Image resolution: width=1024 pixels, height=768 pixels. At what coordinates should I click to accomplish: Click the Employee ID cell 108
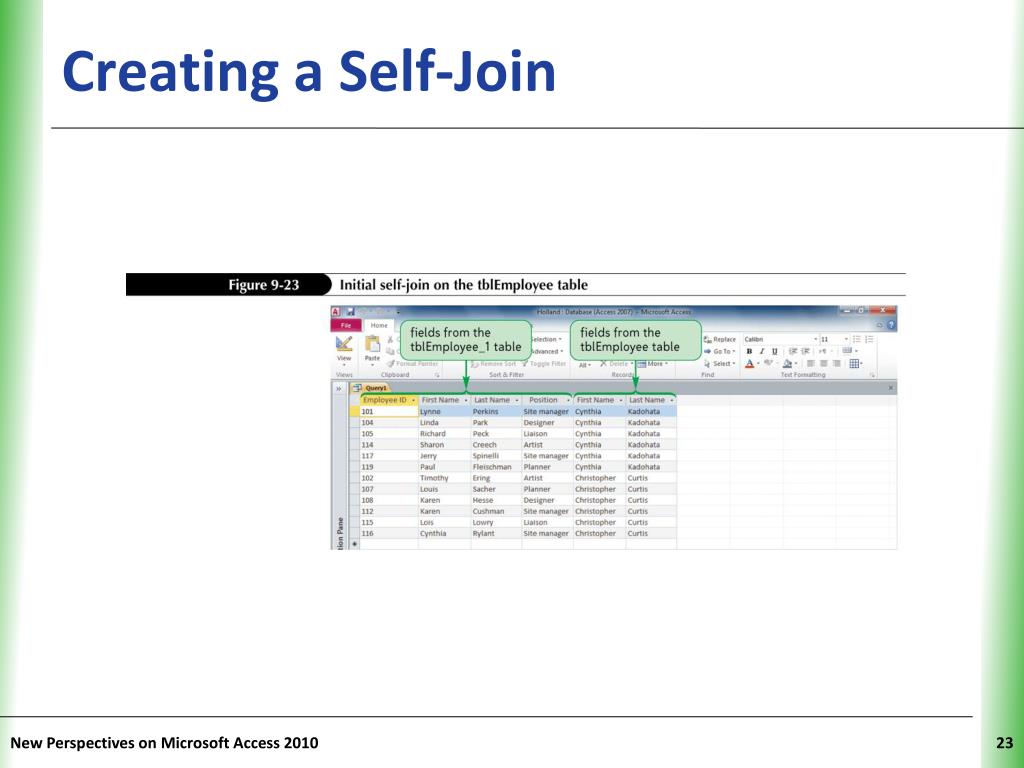coord(389,501)
